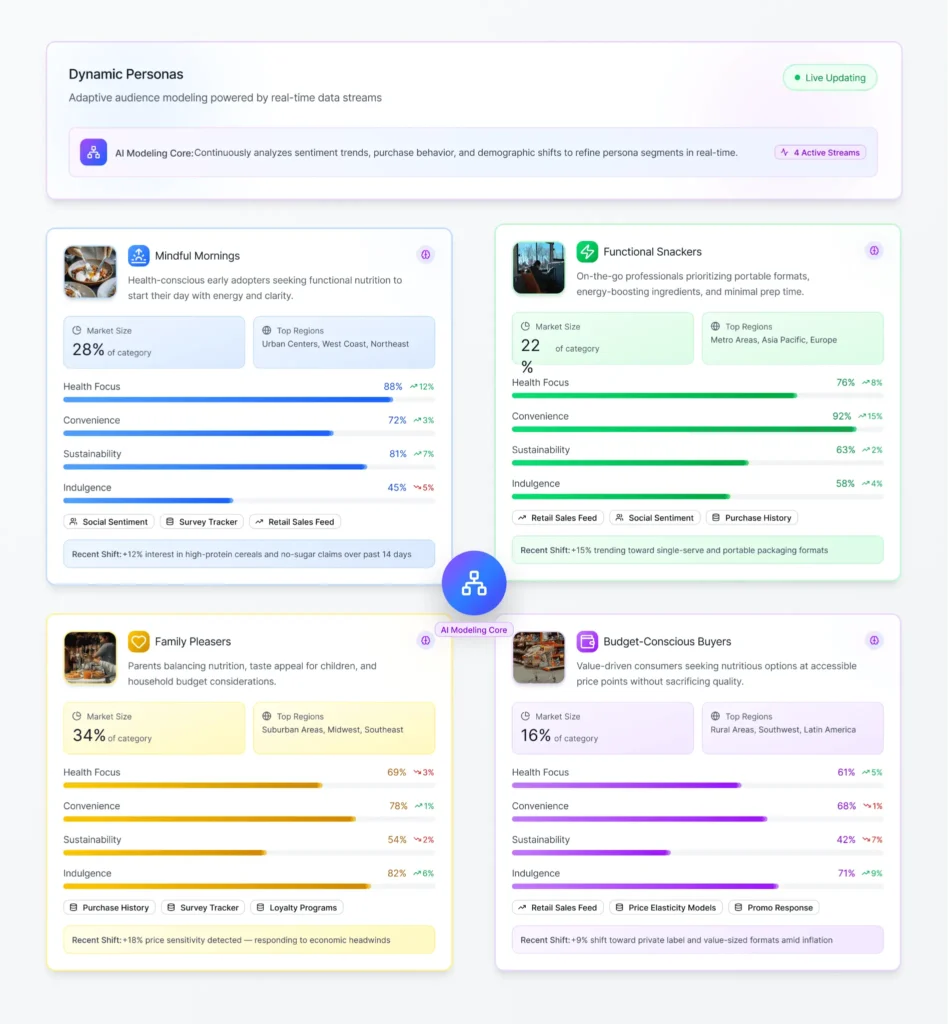
Task: Click the Mindful Mornings Recent Shift note
Action: coord(249,554)
